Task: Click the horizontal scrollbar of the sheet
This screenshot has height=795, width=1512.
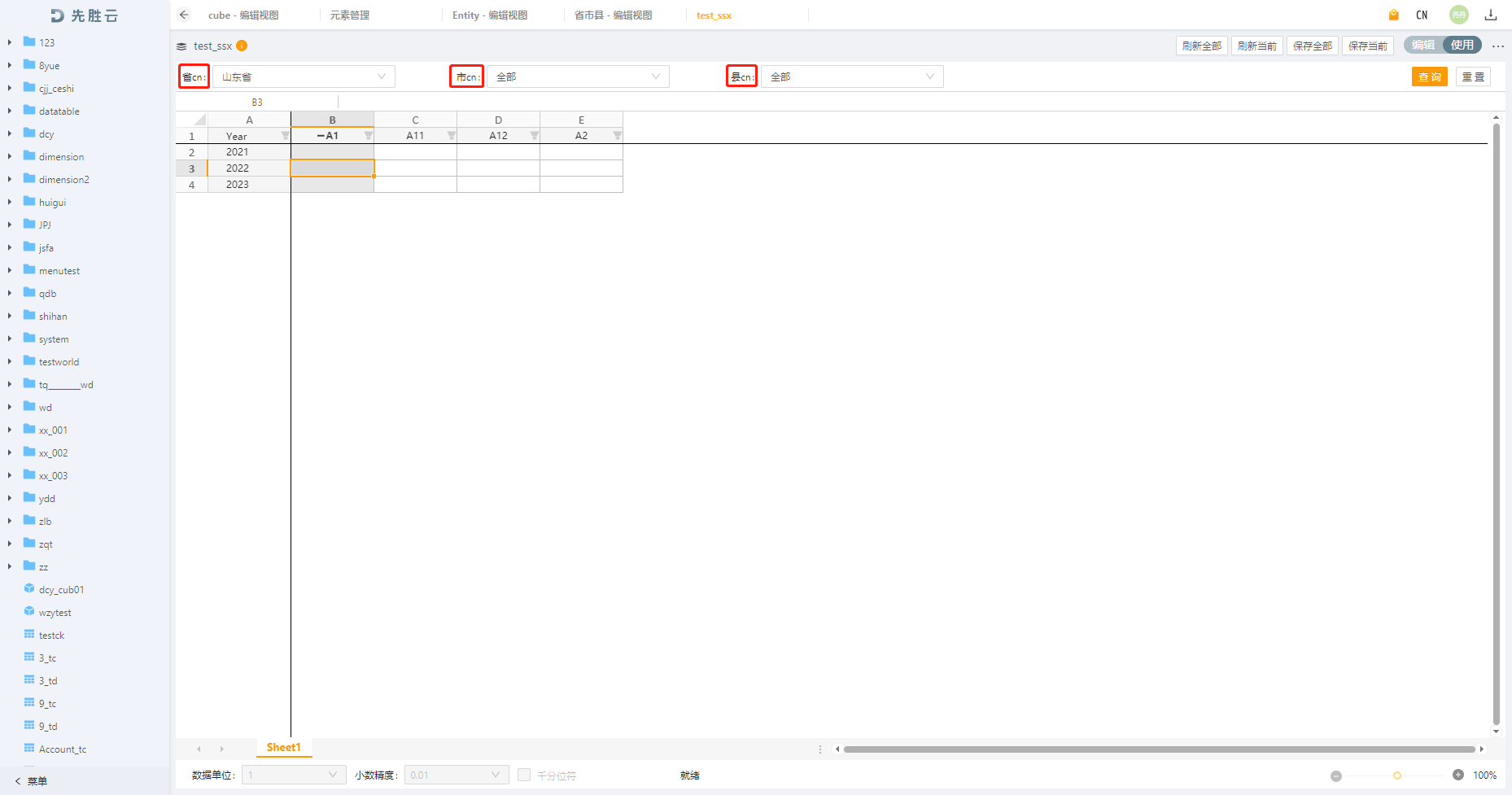Action: [x=1159, y=749]
